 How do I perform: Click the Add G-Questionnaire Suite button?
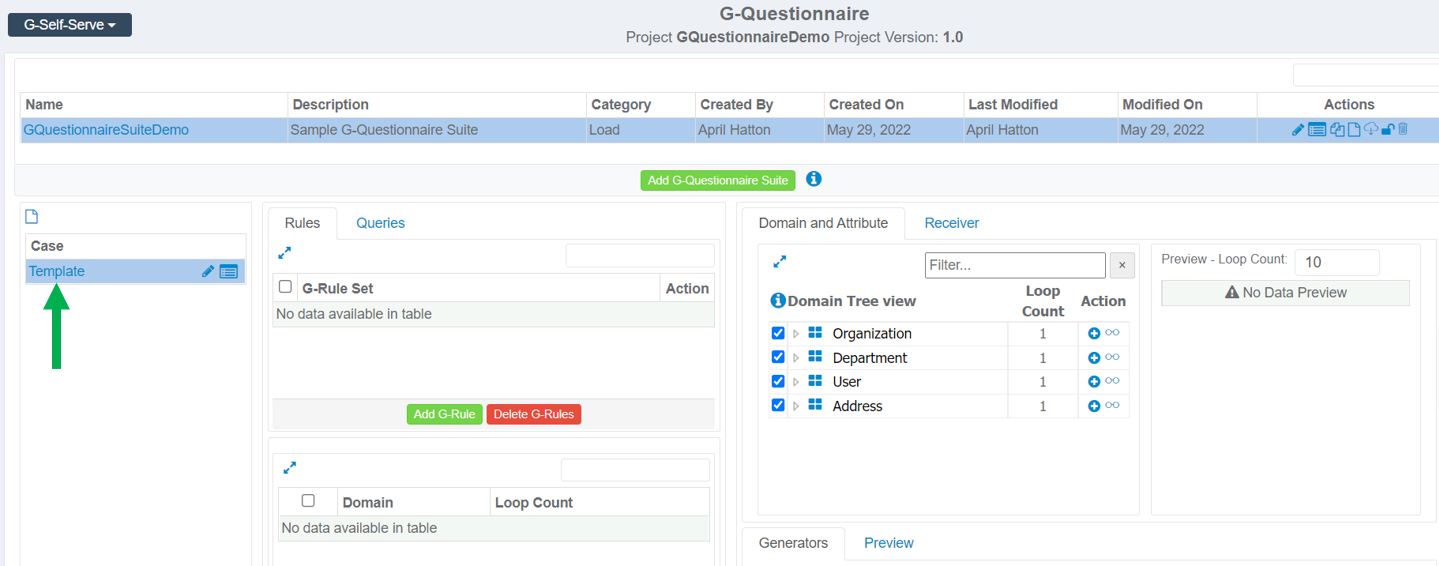tap(718, 180)
